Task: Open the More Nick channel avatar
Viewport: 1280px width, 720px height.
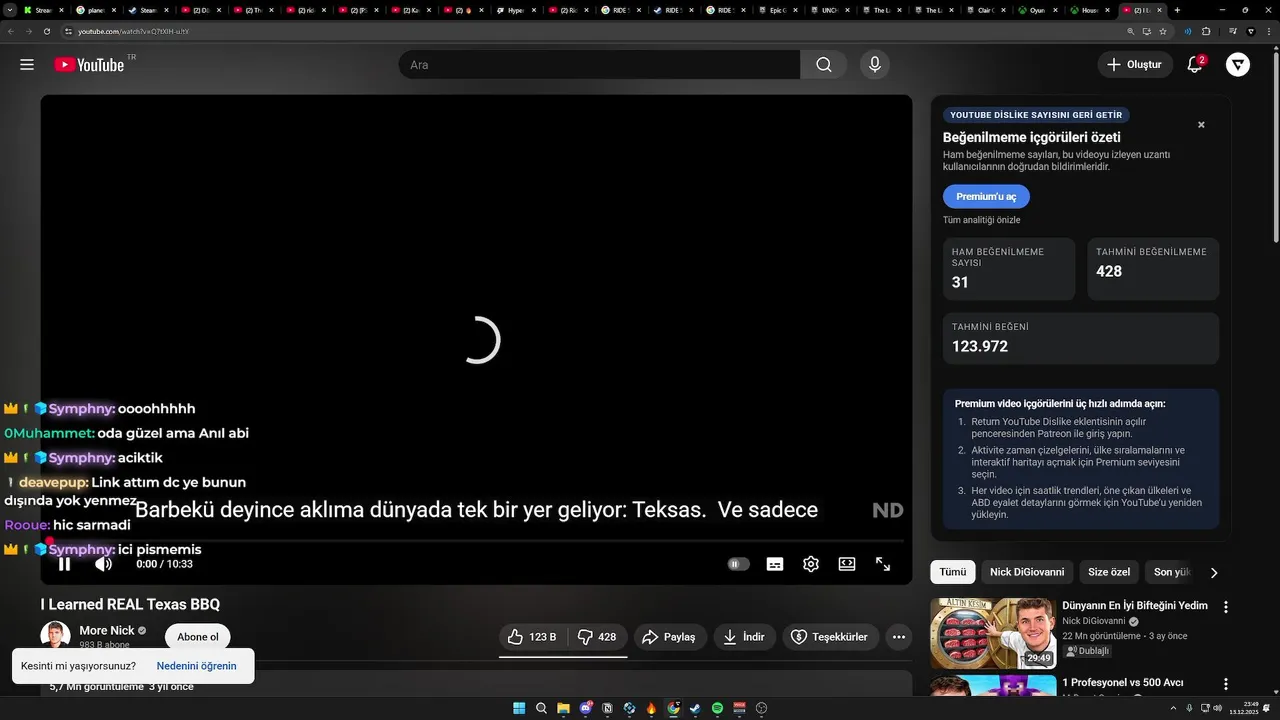Action: pos(55,636)
